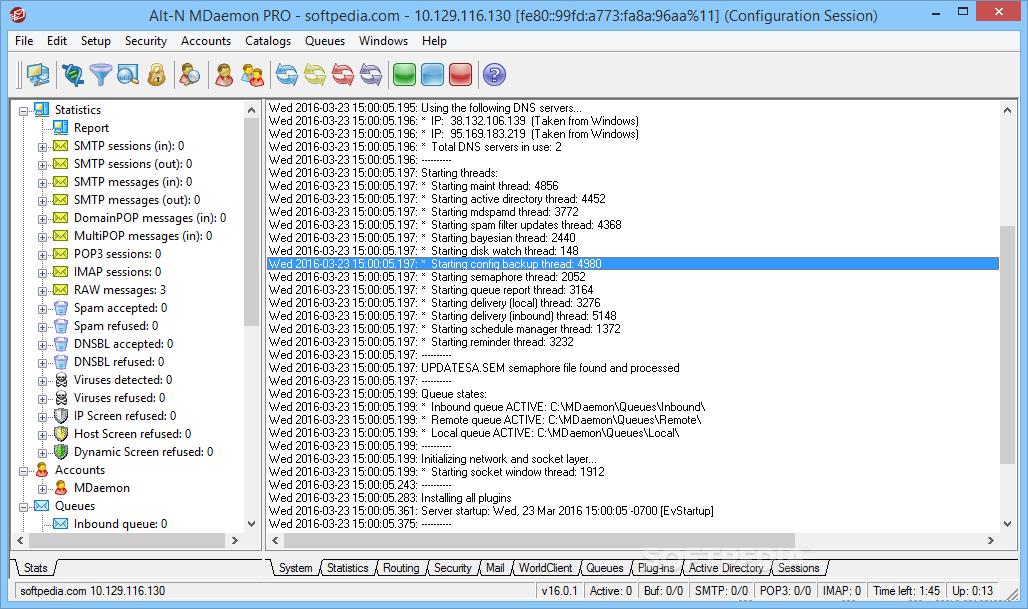Select the IMAP sessions: 0 tree row
This screenshot has height=609, width=1028.
tap(117, 271)
